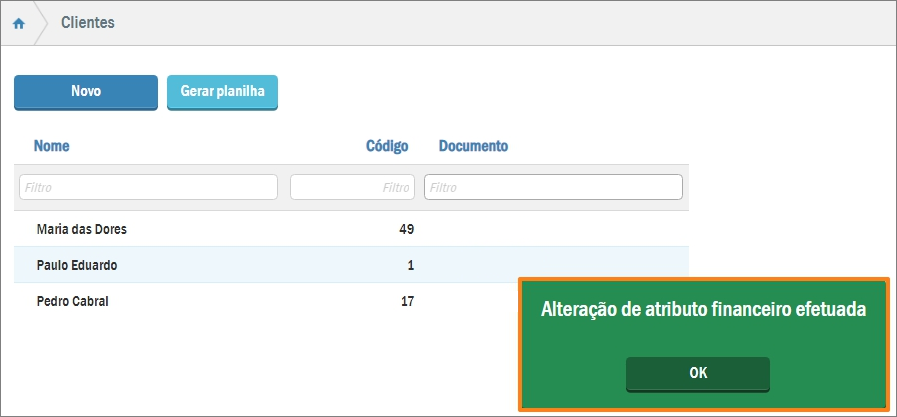The image size is (897, 417).
Task: Dismiss the notification with OK
Action: pyautogui.click(x=698, y=373)
